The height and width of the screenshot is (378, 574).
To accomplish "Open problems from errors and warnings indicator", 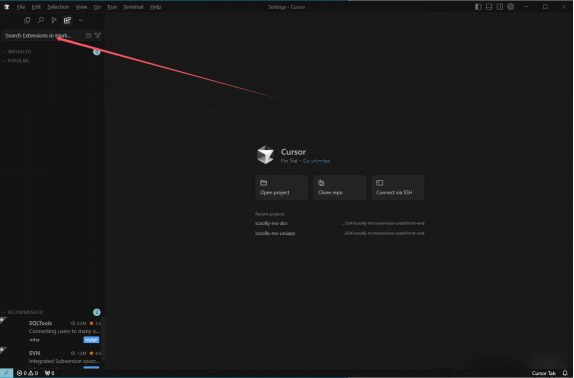I will pos(27,373).
